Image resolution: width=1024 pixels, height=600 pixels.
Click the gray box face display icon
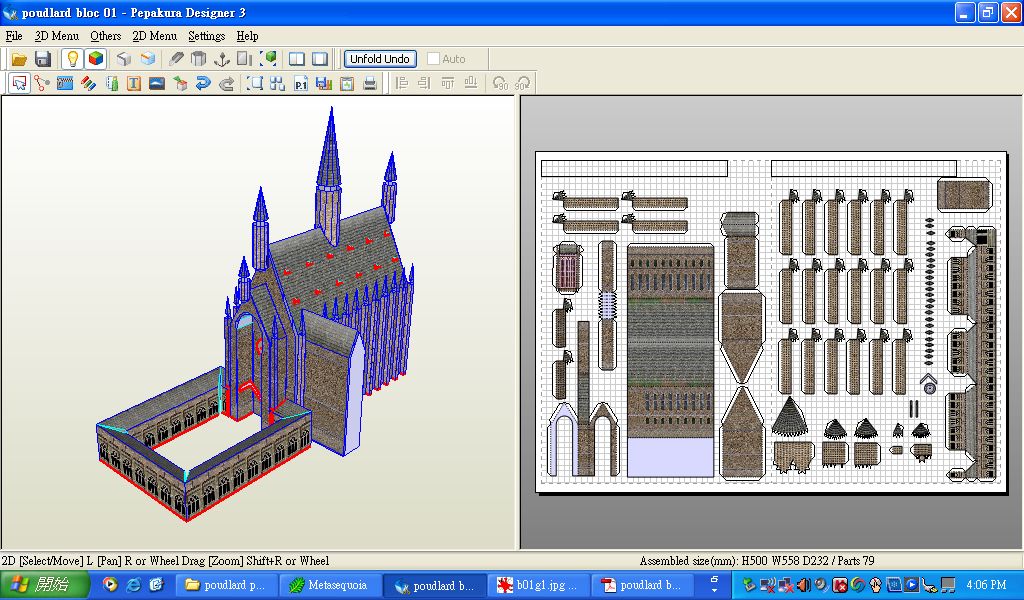point(123,59)
